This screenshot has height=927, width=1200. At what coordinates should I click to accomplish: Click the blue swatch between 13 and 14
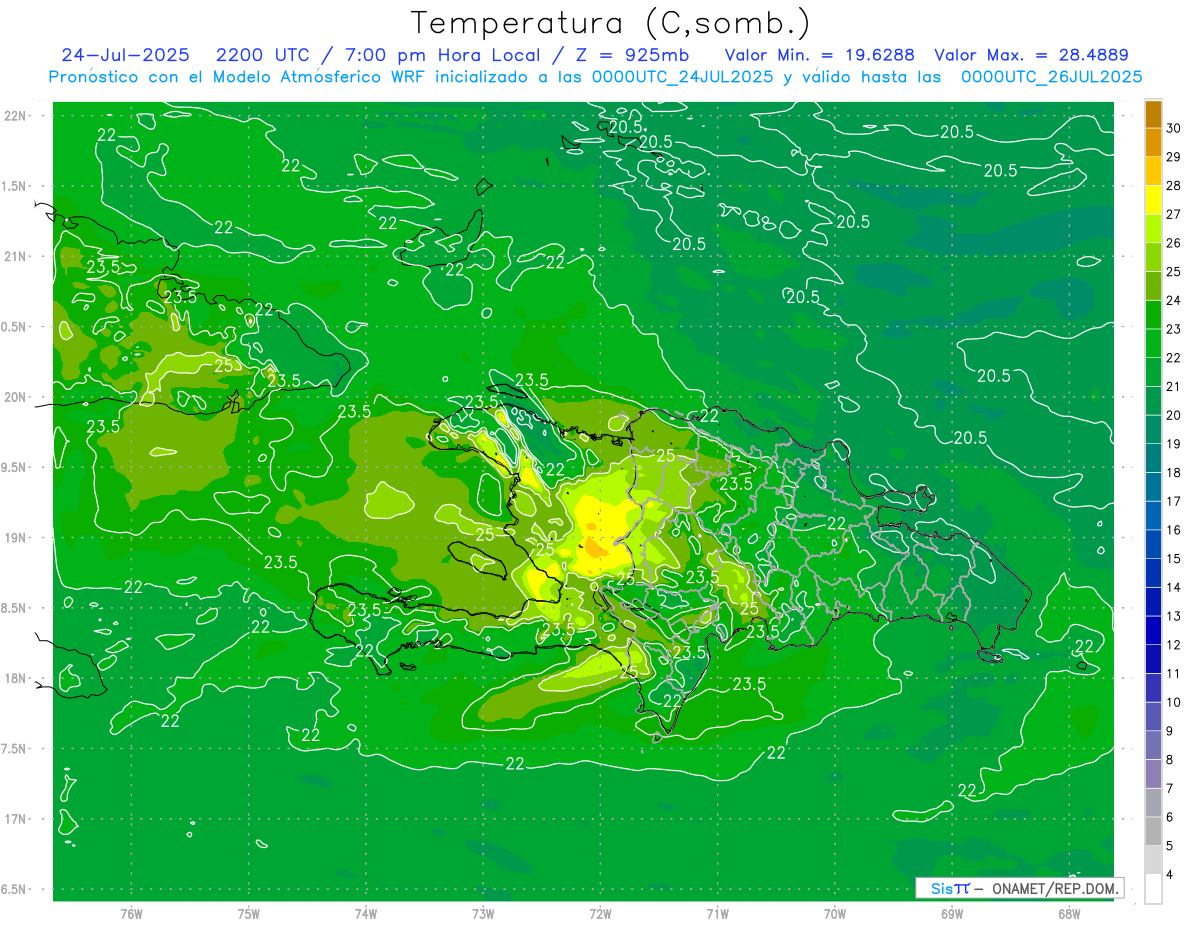(x=1153, y=602)
